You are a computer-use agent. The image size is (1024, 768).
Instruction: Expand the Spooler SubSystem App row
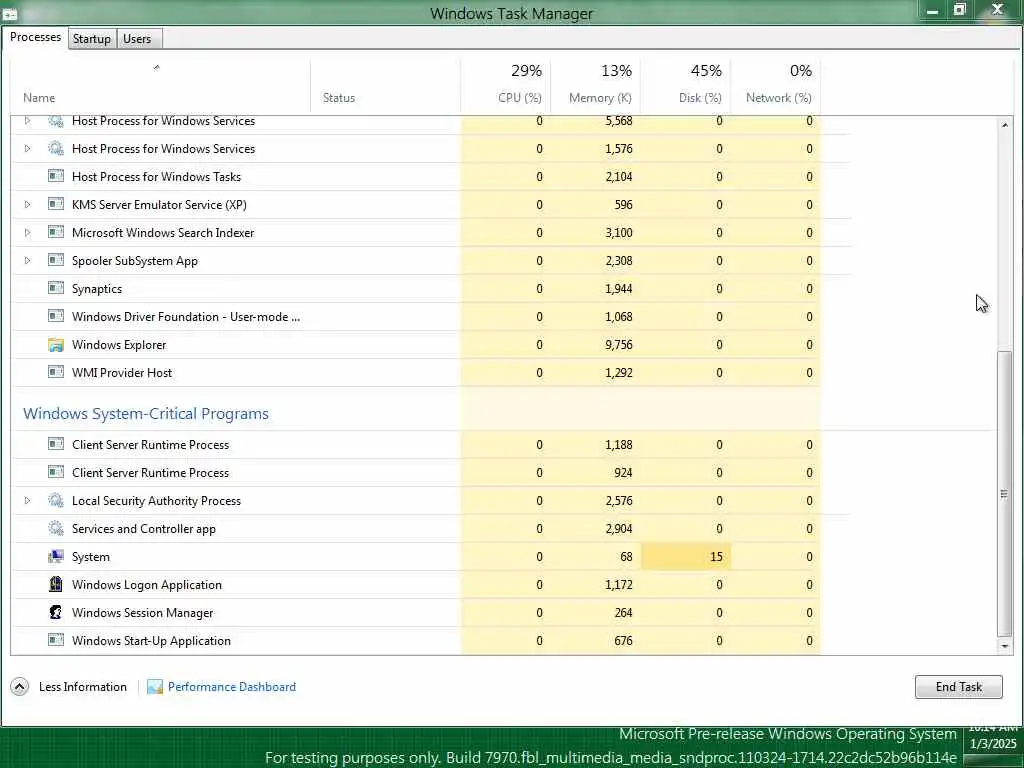point(27,261)
